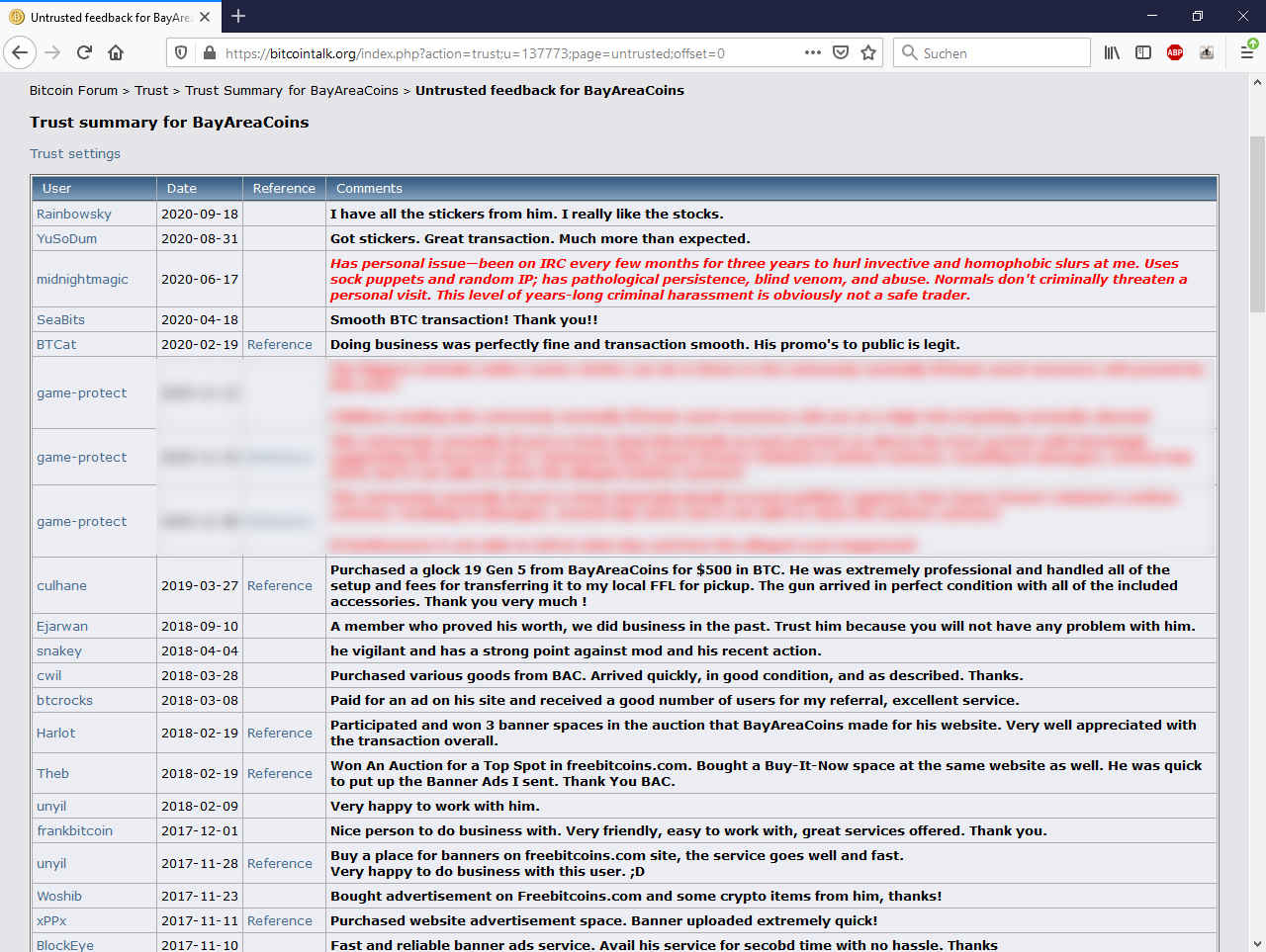Screen dimensions: 1266x952
Task: Open Bitcoin Forum breadcrumb link
Action: tap(73, 90)
